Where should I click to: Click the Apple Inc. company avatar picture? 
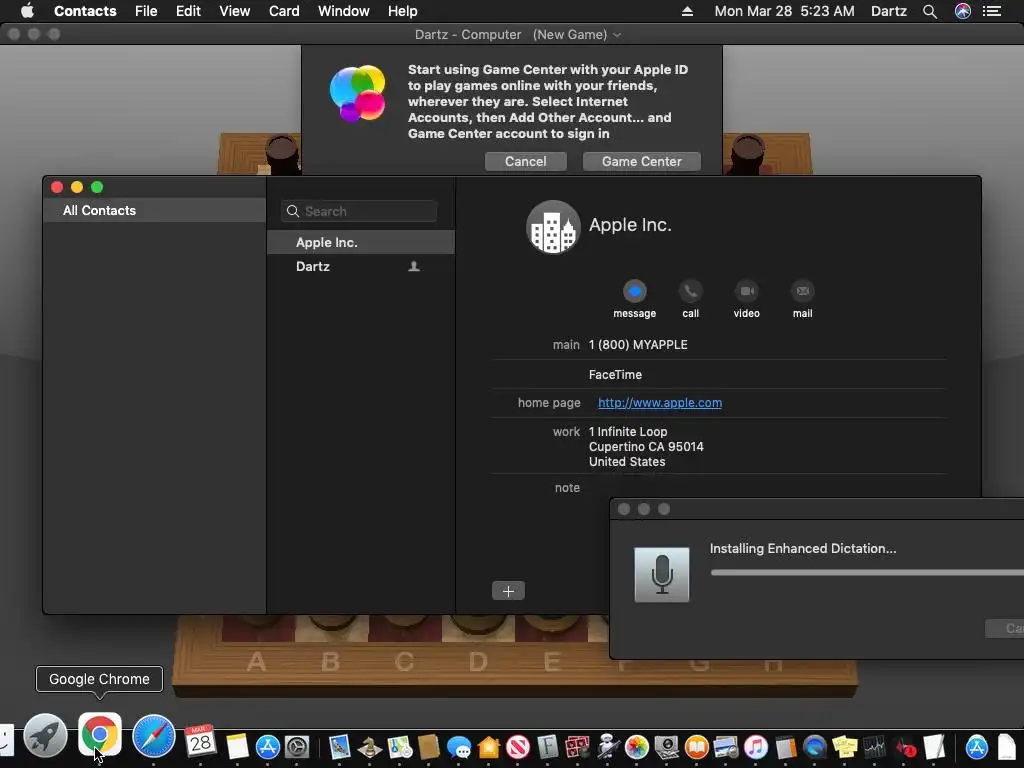pyautogui.click(x=553, y=227)
